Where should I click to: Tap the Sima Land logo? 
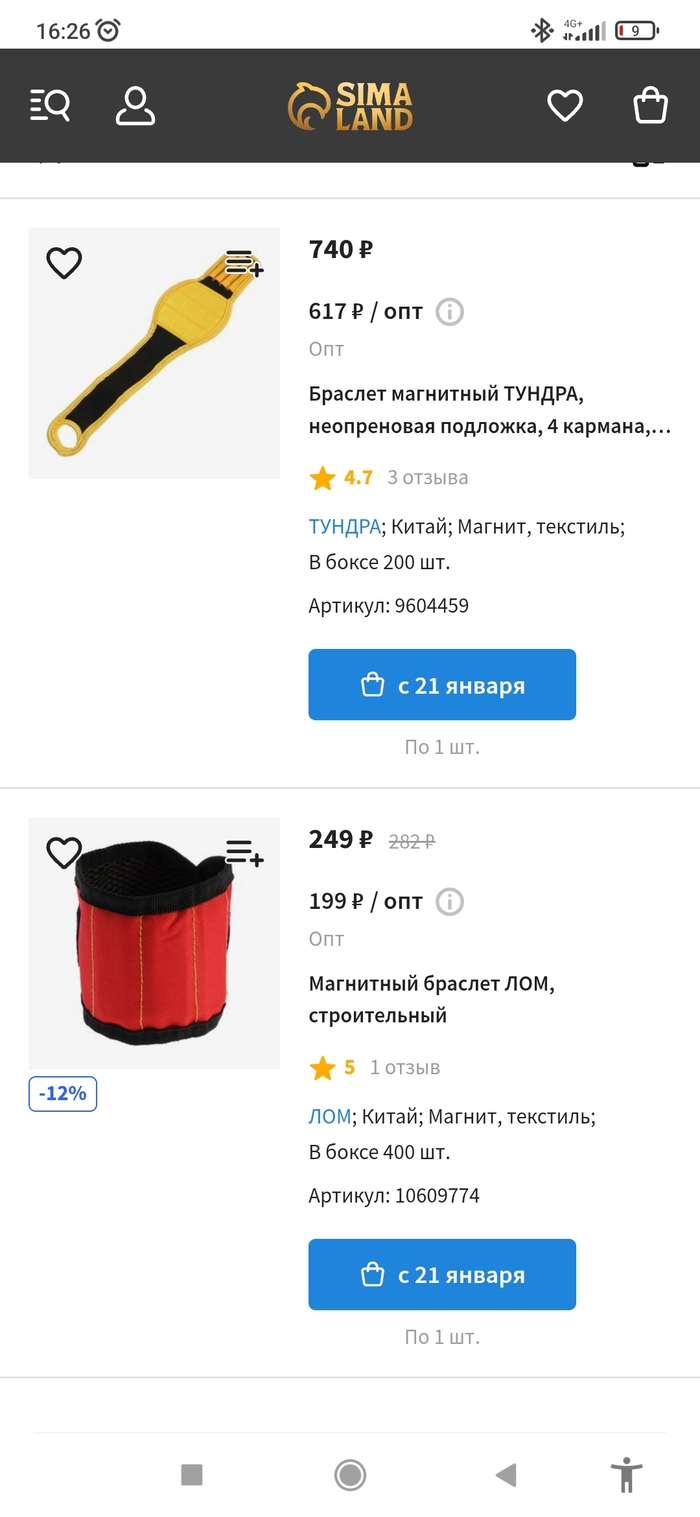(x=350, y=106)
